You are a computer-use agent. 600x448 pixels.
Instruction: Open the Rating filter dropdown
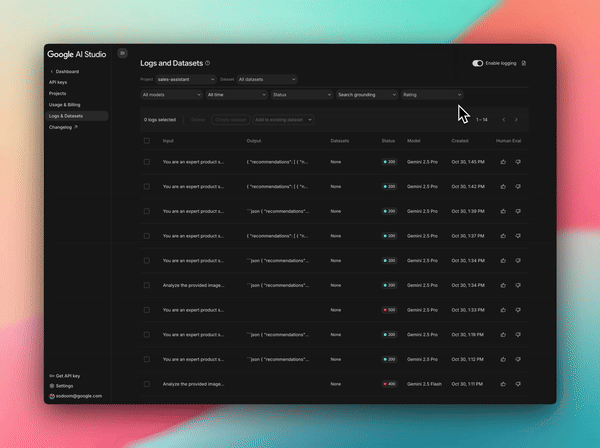[432, 95]
